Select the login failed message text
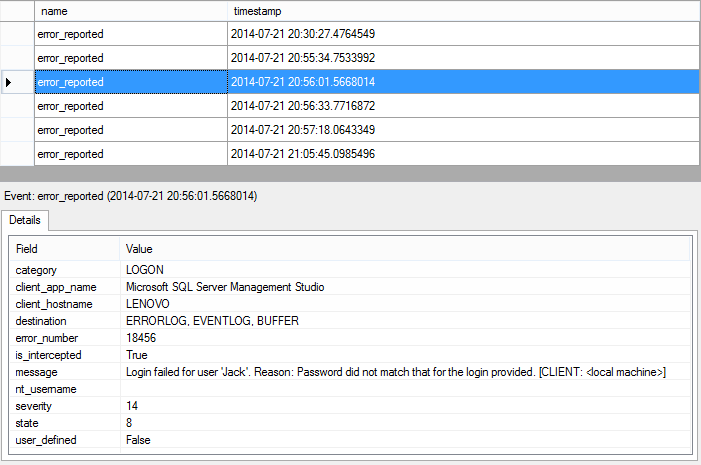Screen dimensions: 701x465 (x=395, y=372)
